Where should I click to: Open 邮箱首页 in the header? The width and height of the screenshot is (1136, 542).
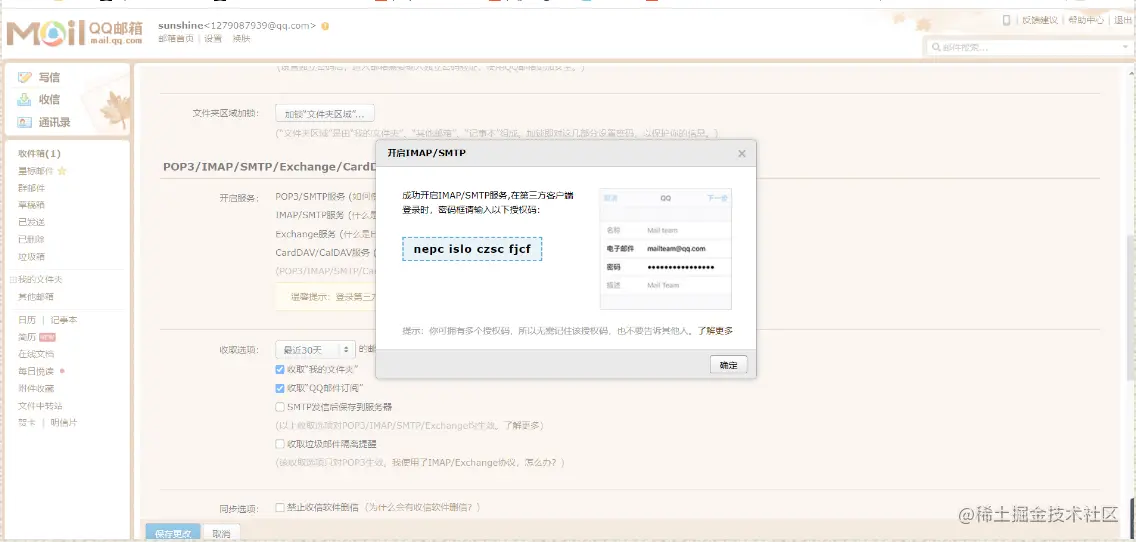[x=176, y=39]
